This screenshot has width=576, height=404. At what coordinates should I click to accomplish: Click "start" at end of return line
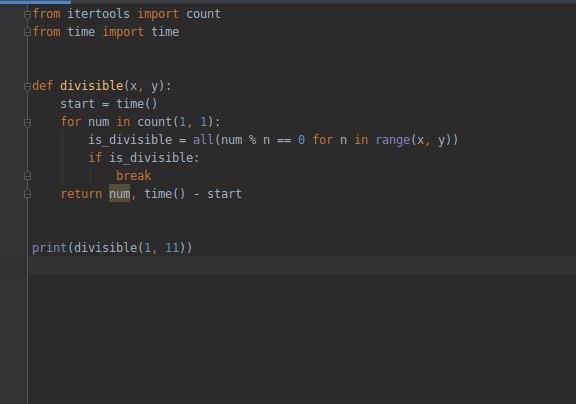[x=224, y=194]
